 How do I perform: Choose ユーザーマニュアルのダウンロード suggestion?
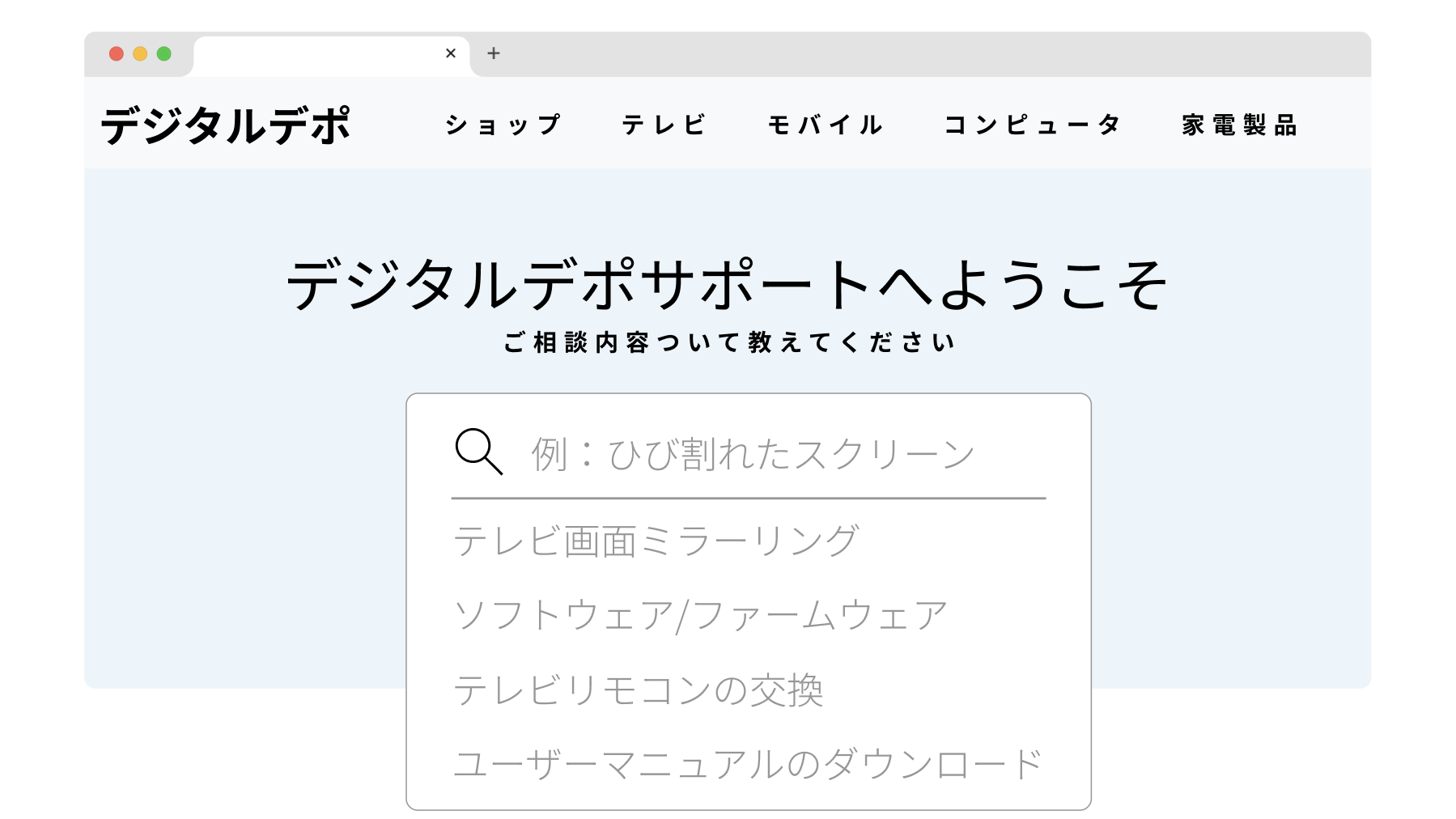[x=749, y=764]
